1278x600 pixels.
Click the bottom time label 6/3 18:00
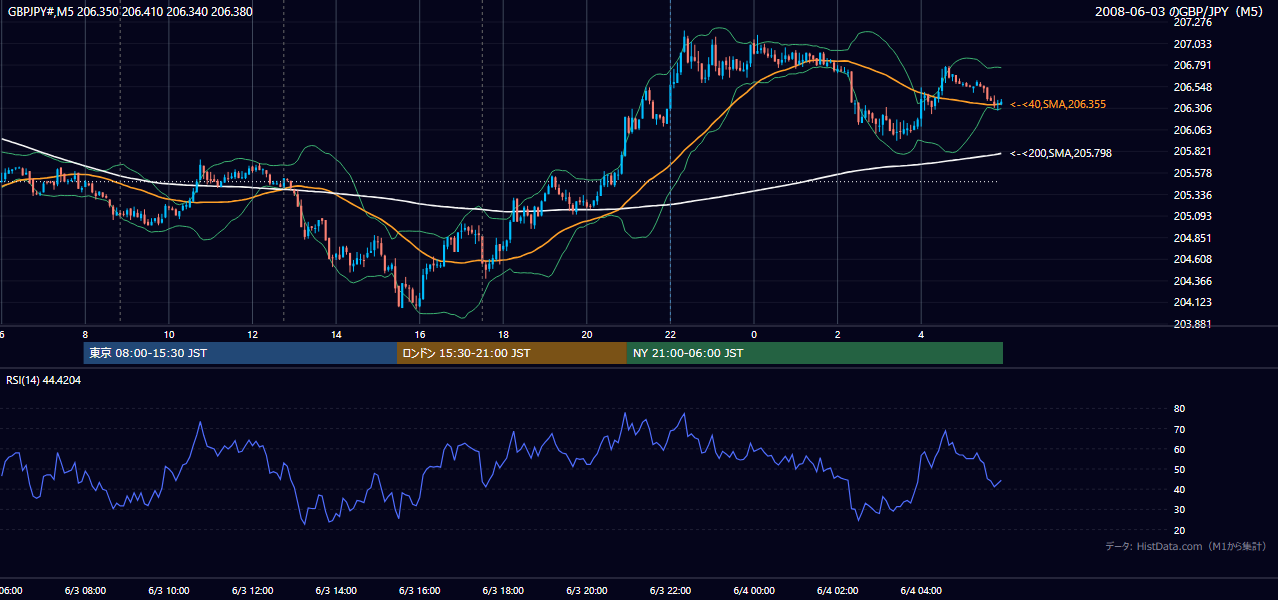point(503,591)
